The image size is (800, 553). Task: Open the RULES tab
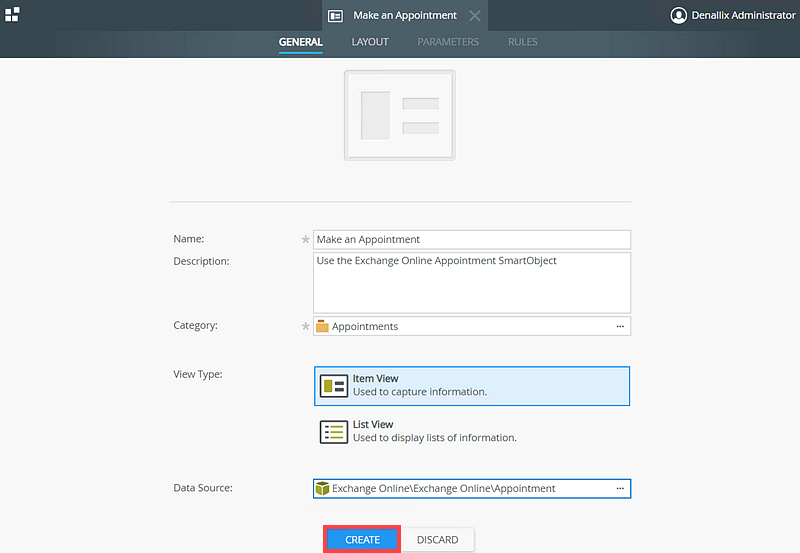pyautogui.click(x=522, y=42)
